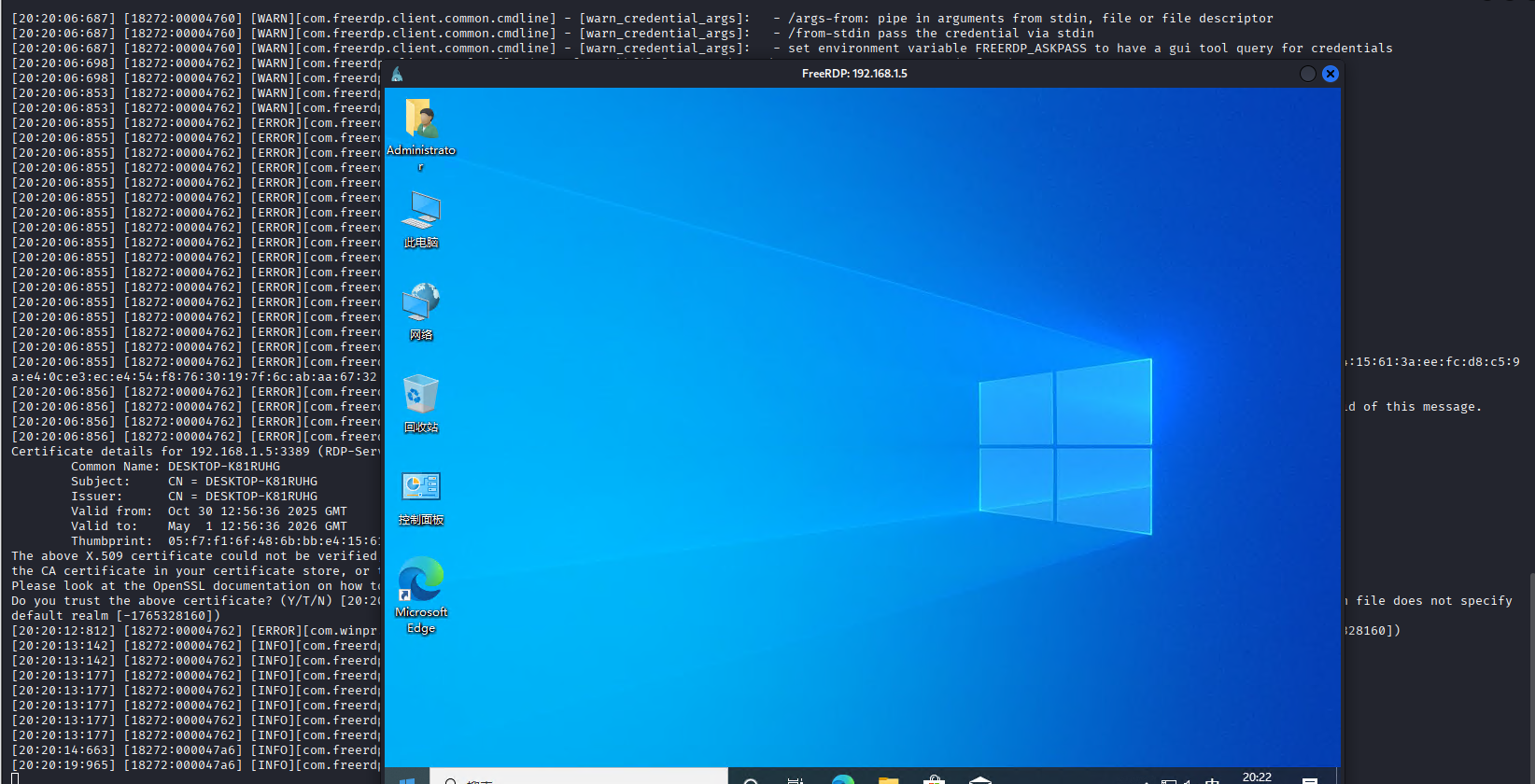Click the FreeRDP window title bar icon
Image resolution: width=1535 pixels, height=784 pixels.
[x=398, y=74]
